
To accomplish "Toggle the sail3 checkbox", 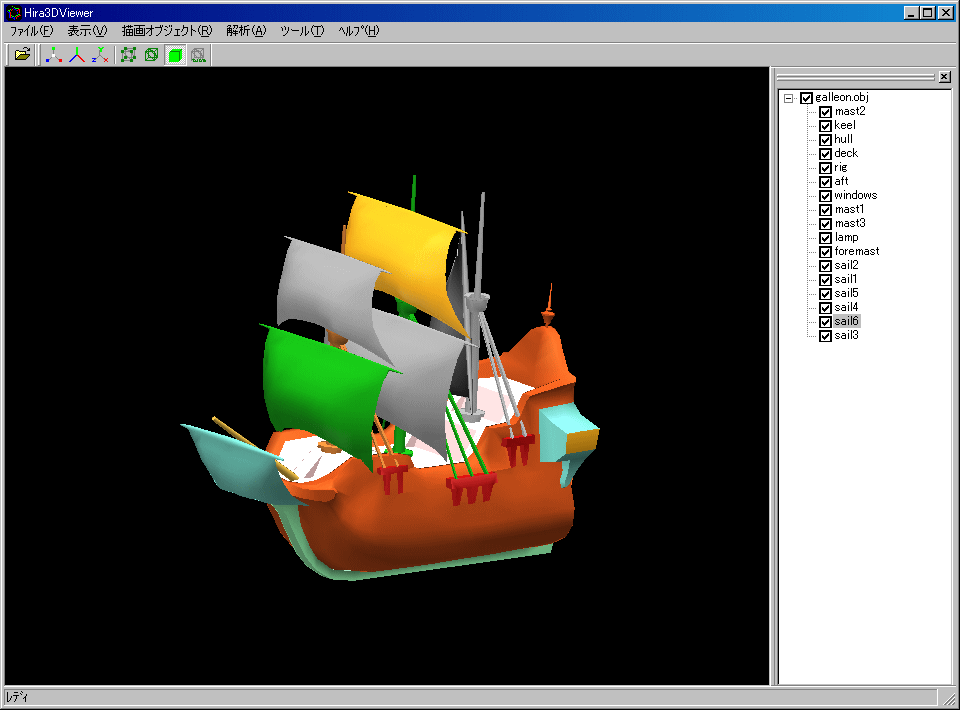I will (825, 336).
